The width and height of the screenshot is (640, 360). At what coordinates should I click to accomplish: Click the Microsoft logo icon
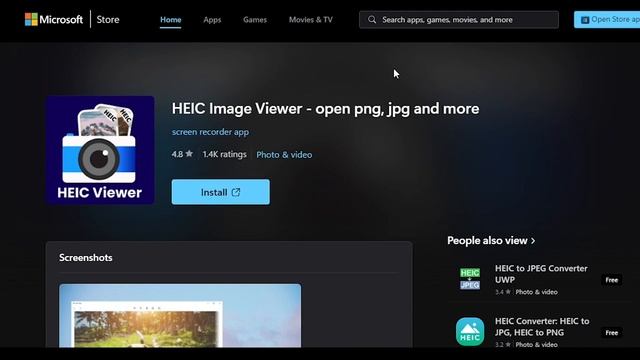[31, 19]
